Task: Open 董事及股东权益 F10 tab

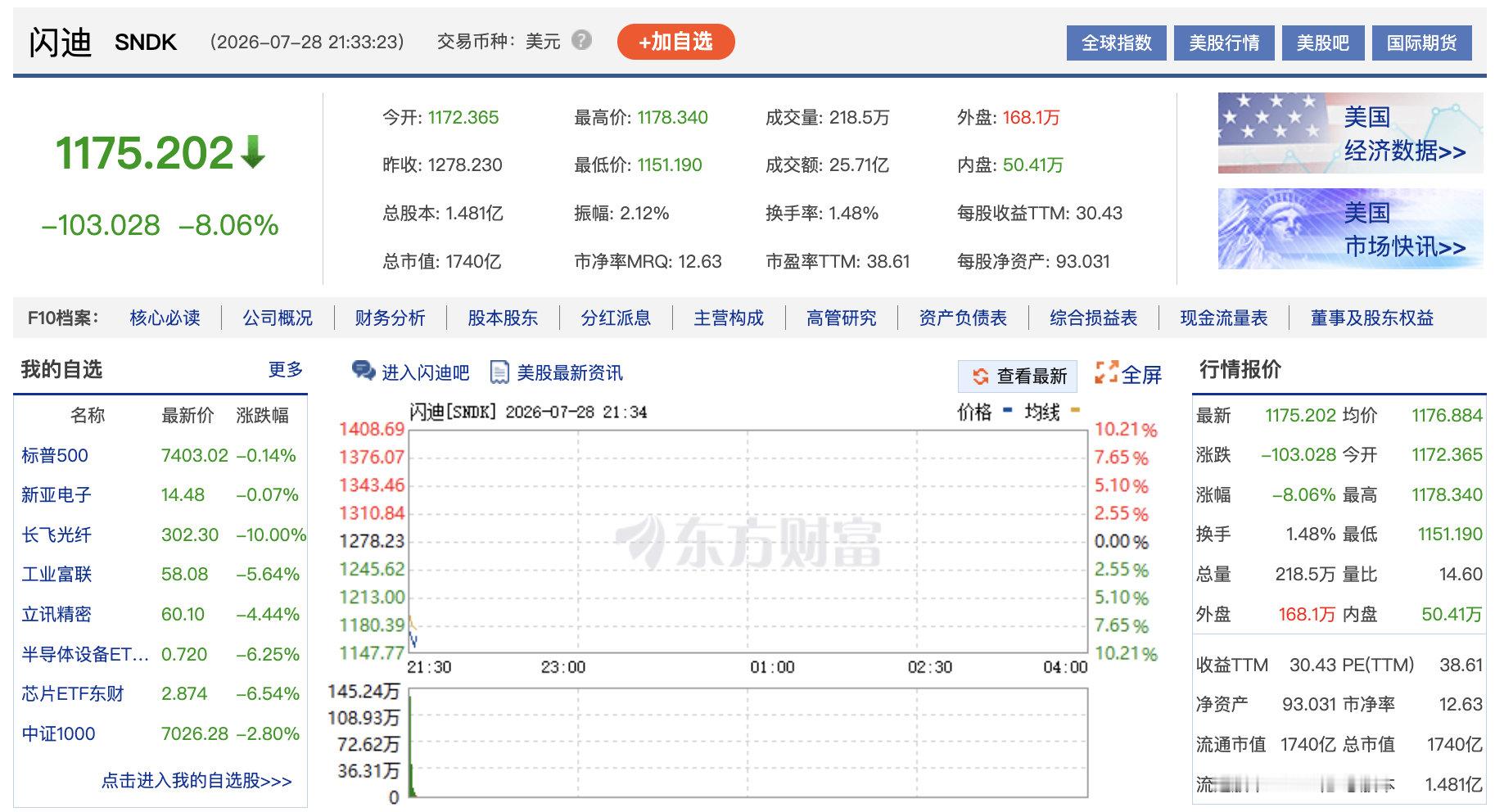Action: (1372, 318)
